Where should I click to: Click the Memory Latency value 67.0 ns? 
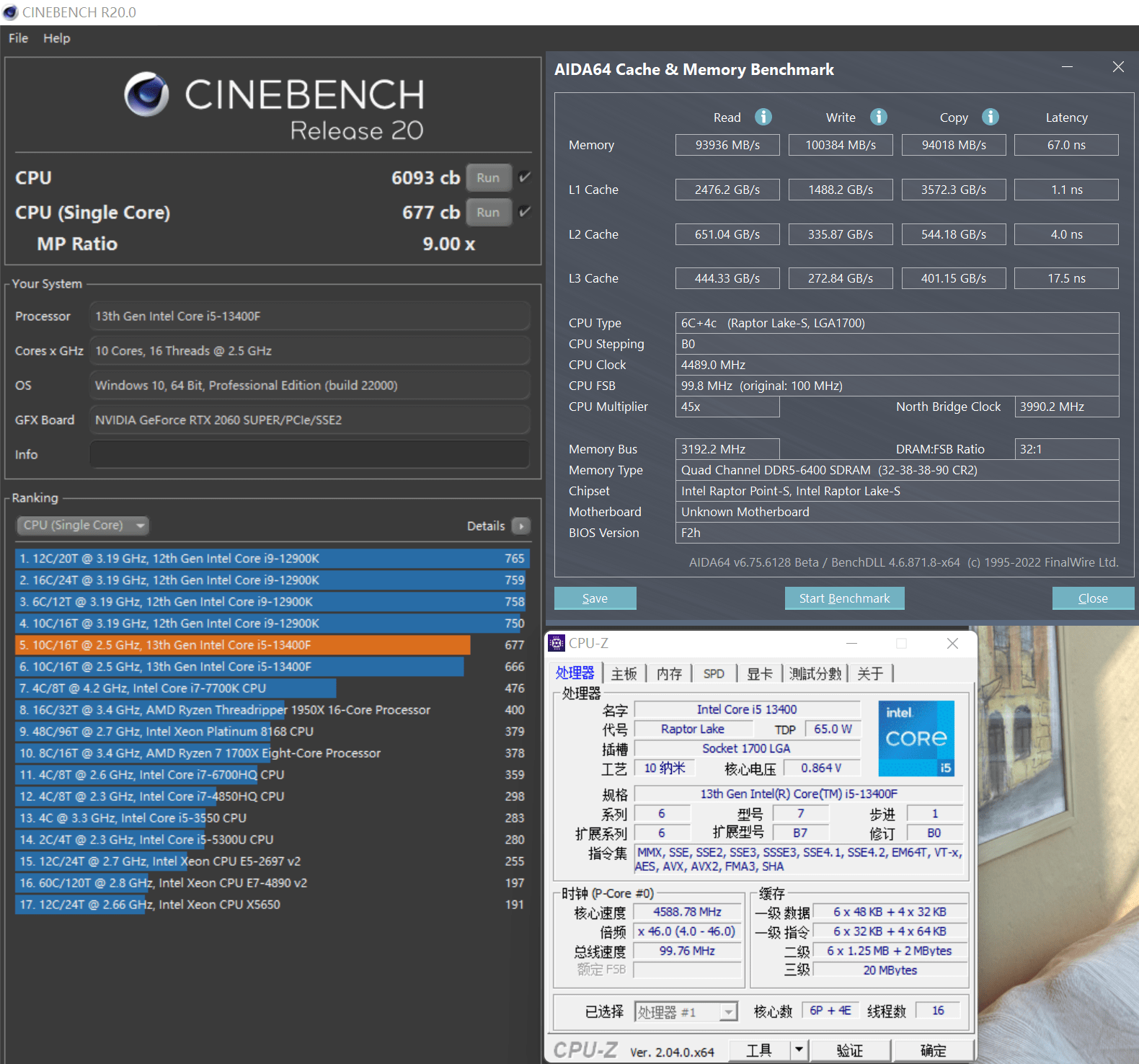pyautogui.click(x=1067, y=145)
